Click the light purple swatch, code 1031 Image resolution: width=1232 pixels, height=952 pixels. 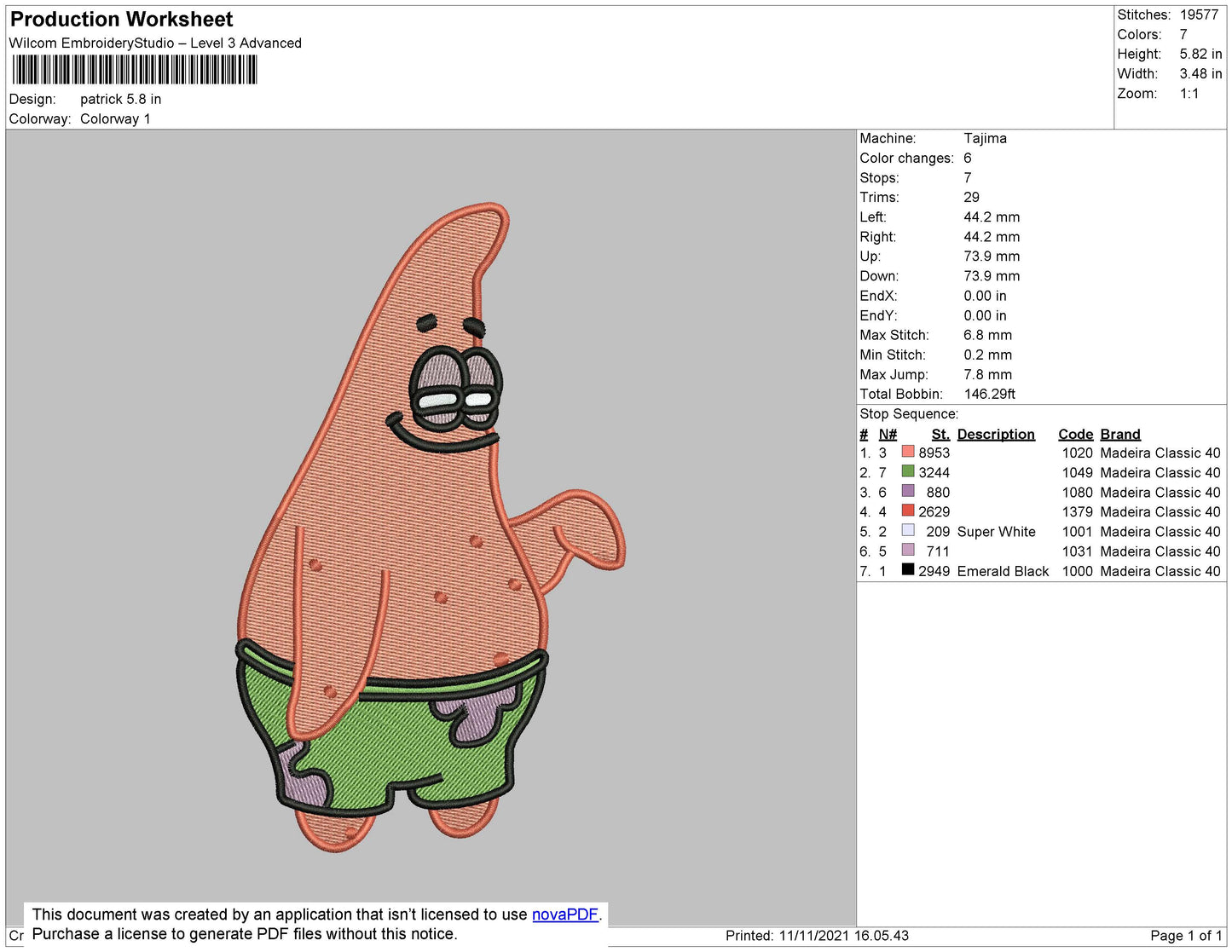908,550
